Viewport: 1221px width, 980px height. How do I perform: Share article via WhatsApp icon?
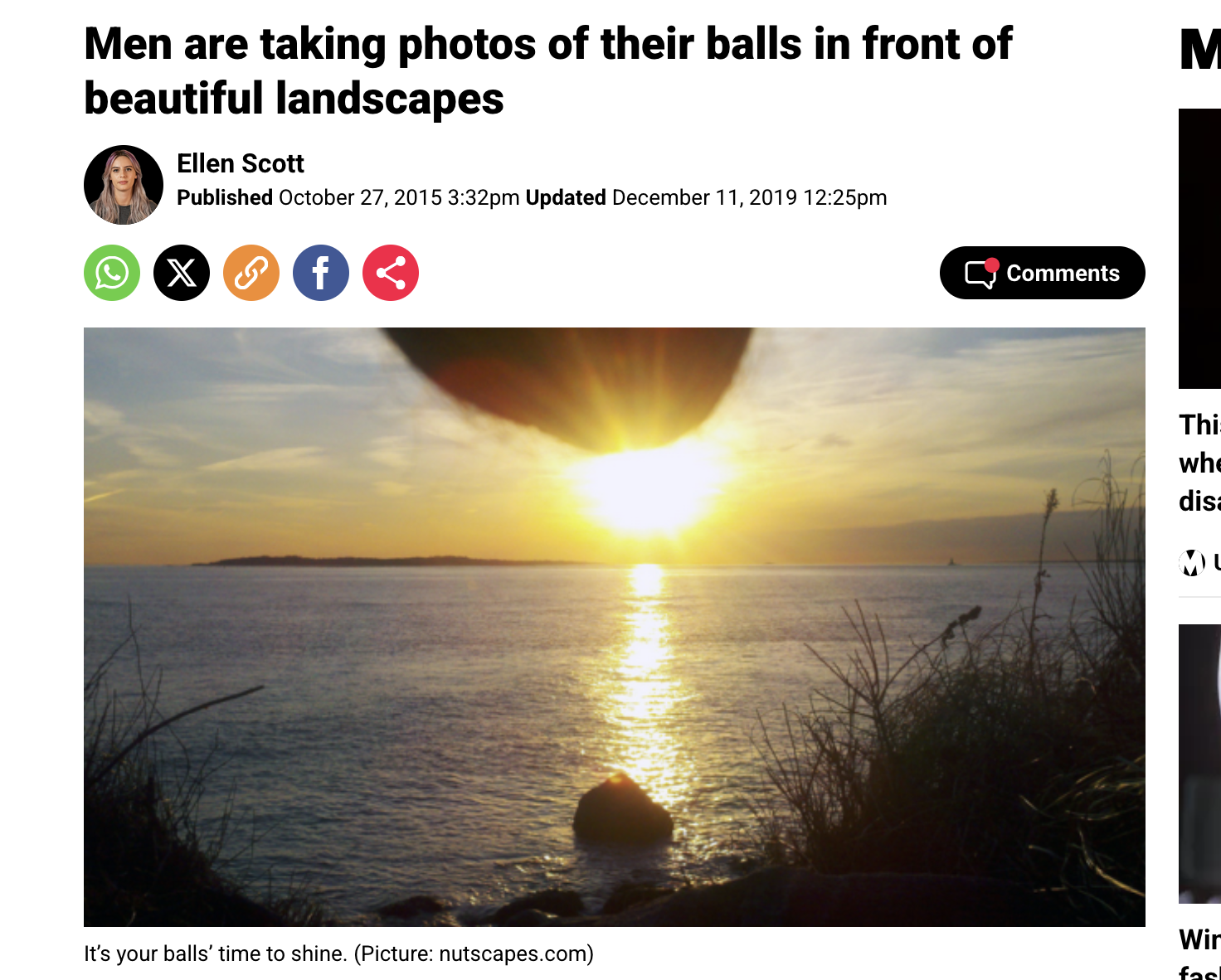pos(112,273)
